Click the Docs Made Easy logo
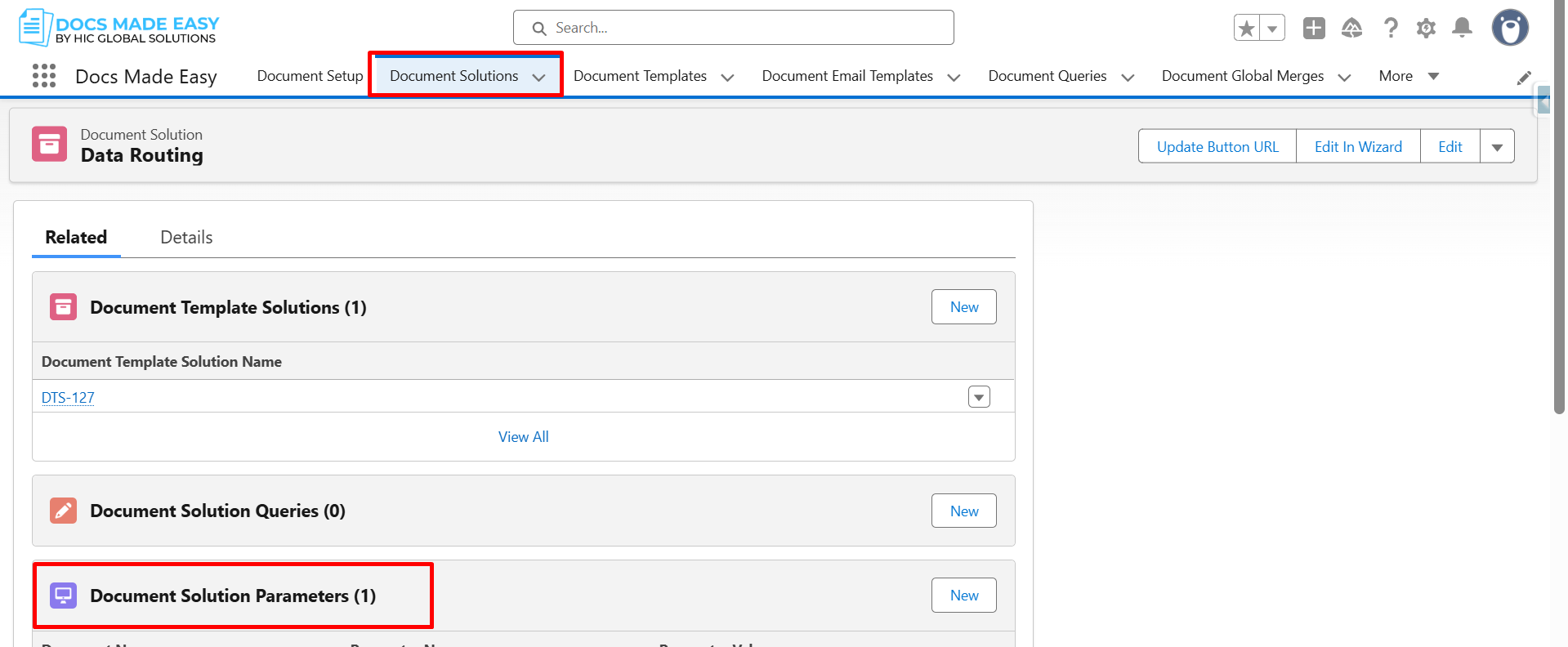1568x647 pixels. click(119, 28)
